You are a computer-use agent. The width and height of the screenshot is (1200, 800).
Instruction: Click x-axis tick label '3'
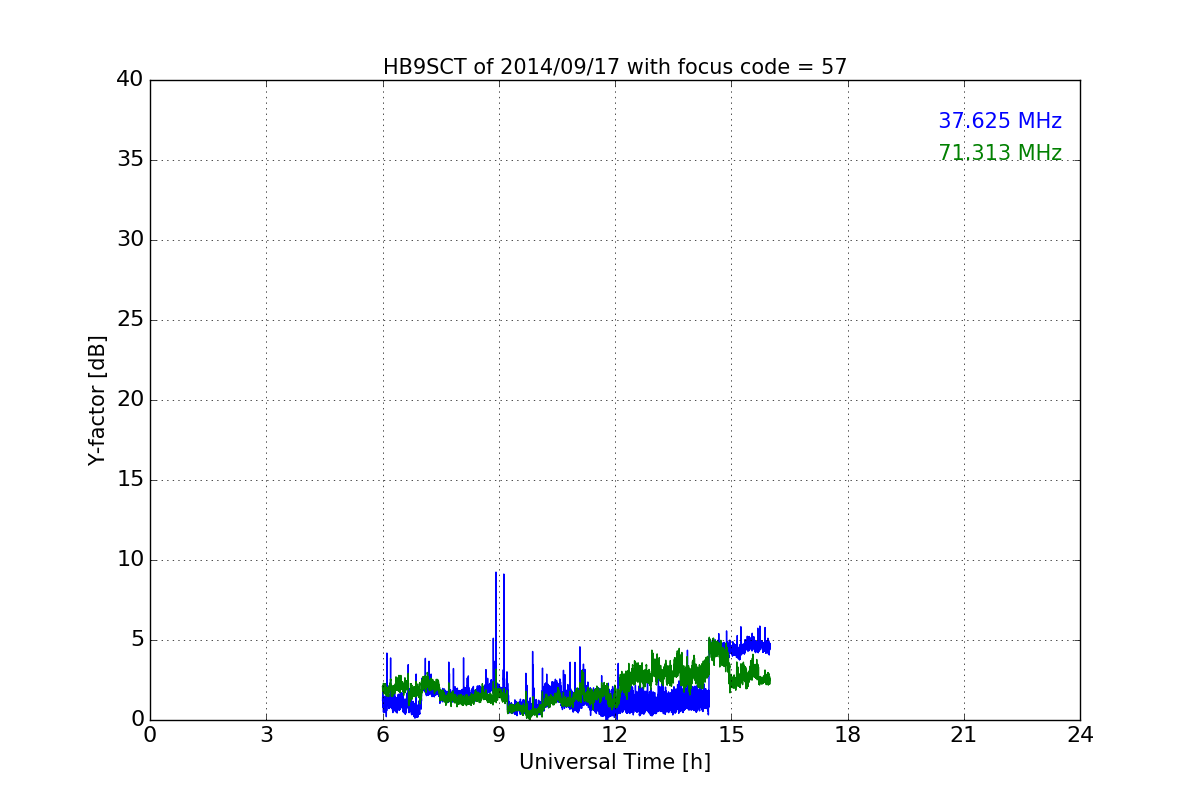pos(266,735)
